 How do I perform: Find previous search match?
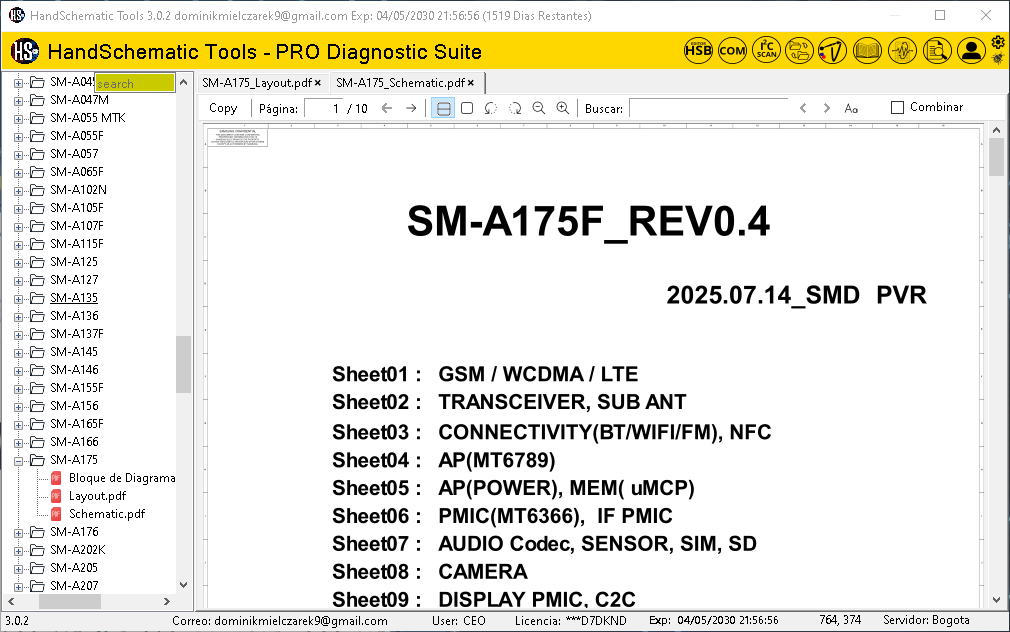pos(803,108)
